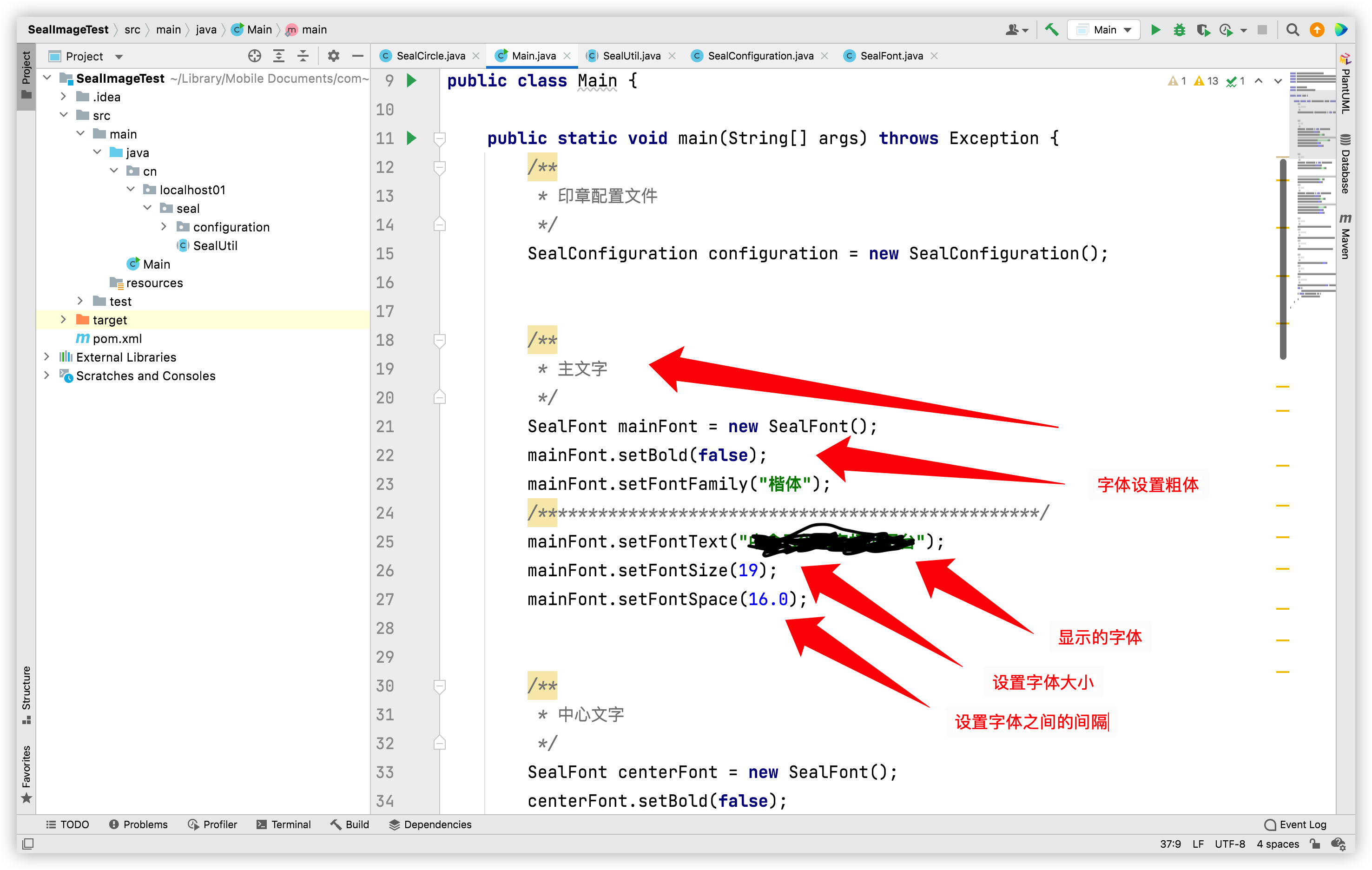Fold the main method at line 11
Viewport: 1372px width, 870px height.
pos(439,138)
